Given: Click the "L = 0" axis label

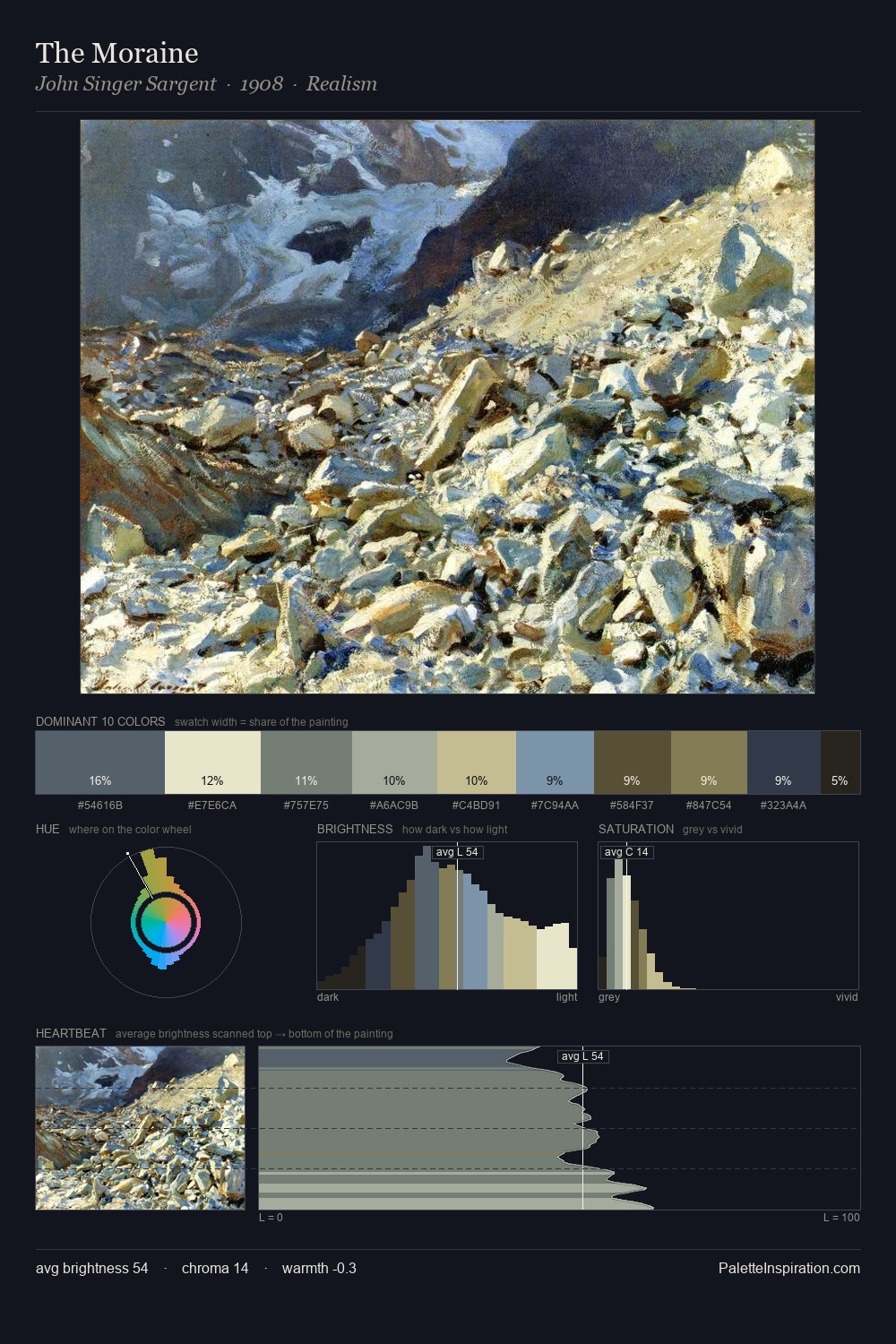Looking at the screenshot, I should tap(271, 1218).
